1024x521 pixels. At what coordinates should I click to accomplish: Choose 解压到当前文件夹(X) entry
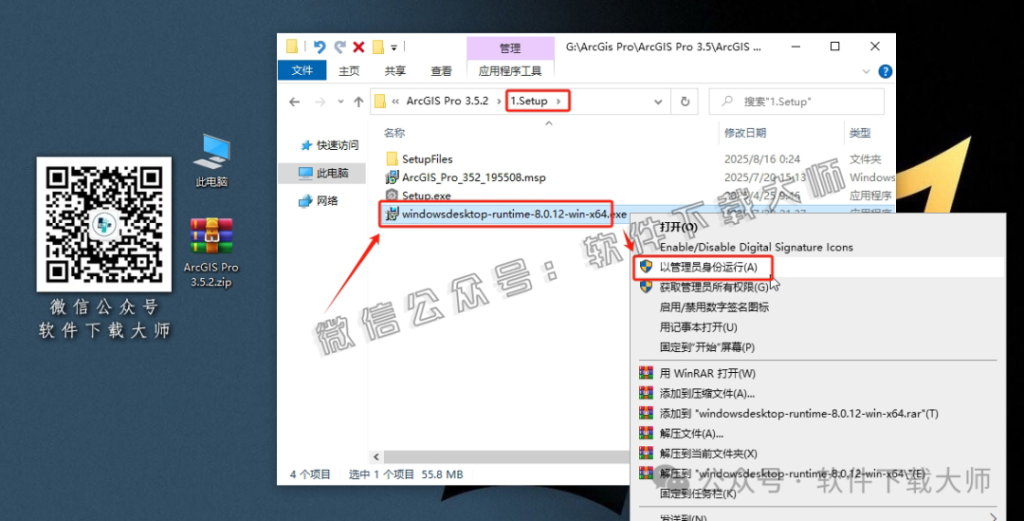coord(709,453)
